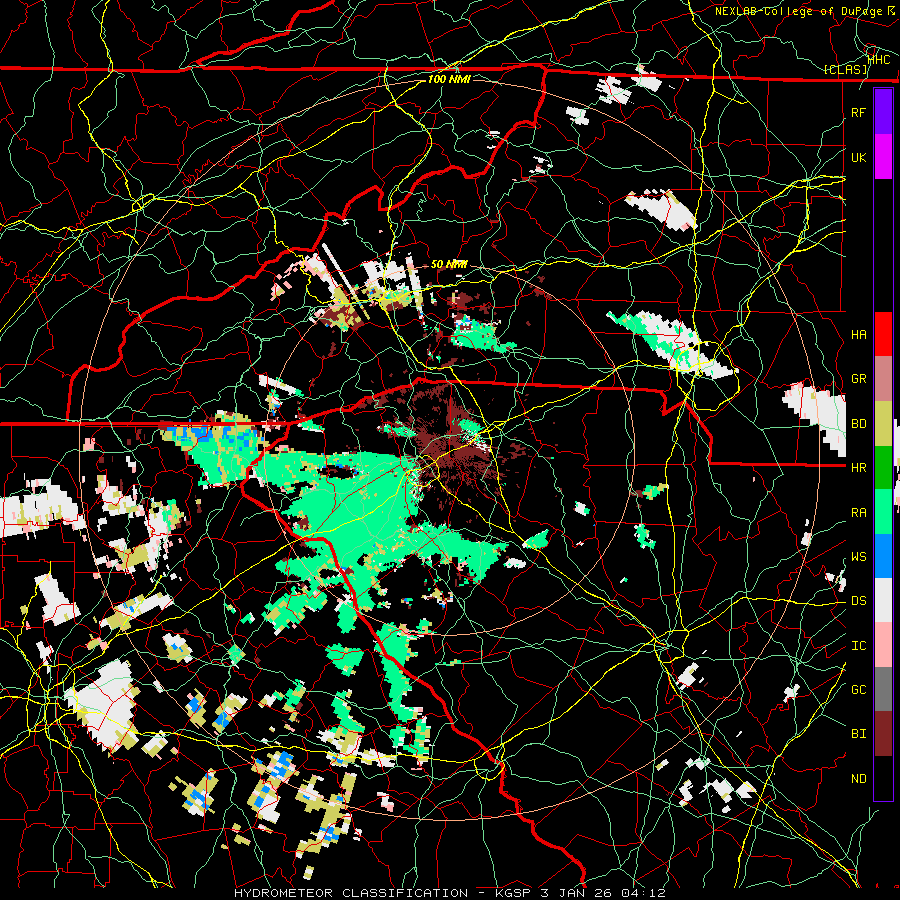The width and height of the screenshot is (900, 900).
Task: Click the 100 NMI range ring label
Action: pyautogui.click(x=449, y=79)
